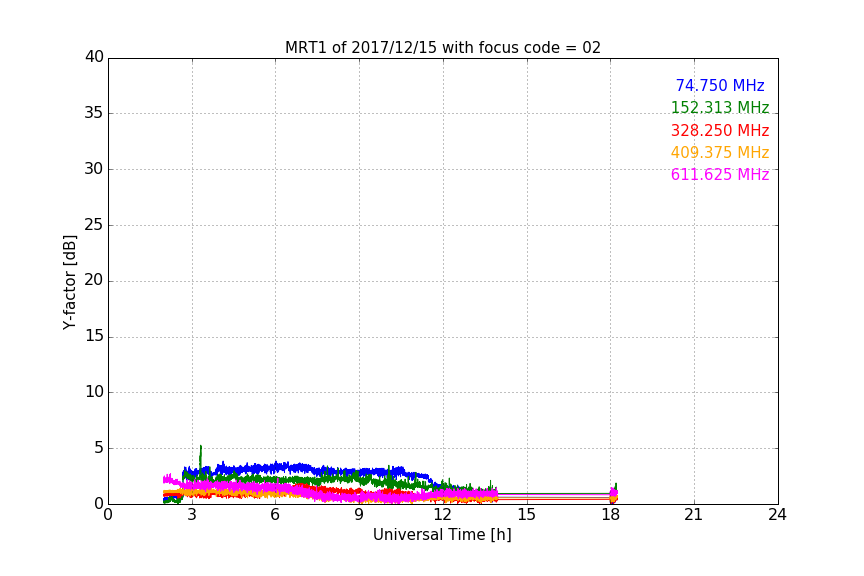864x576 pixels.
Task: Click the green '152.313 MHz' legend label
Action: click(720, 107)
